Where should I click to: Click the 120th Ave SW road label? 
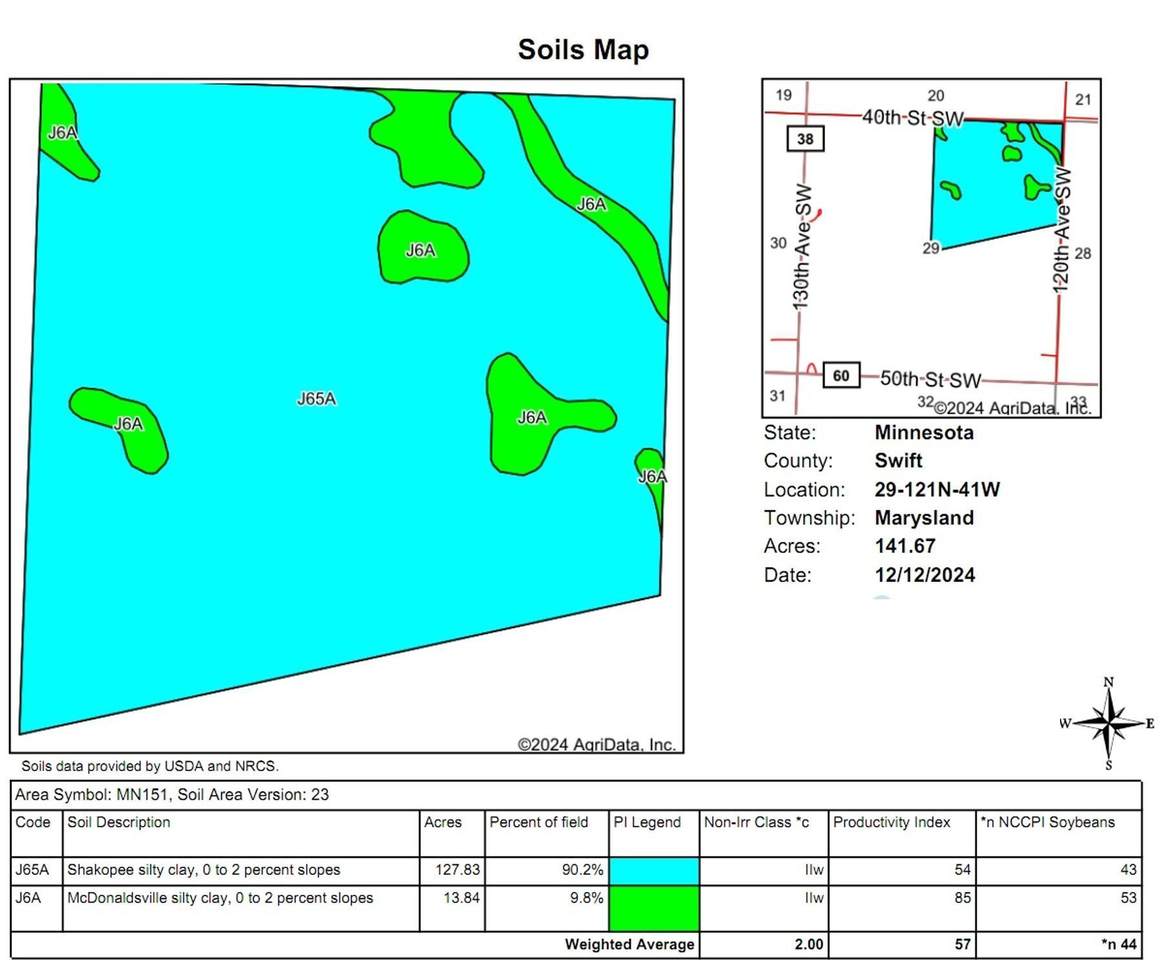(1062, 229)
